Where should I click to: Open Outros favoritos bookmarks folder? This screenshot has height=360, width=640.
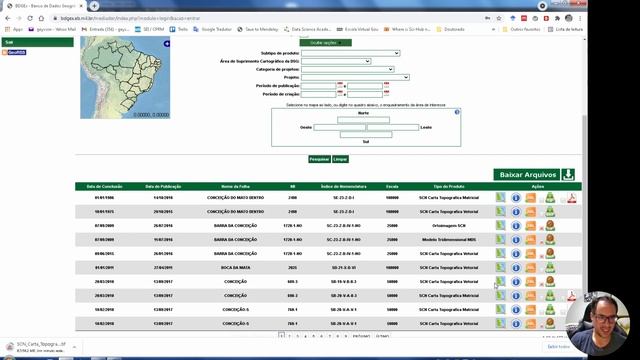[521, 29]
